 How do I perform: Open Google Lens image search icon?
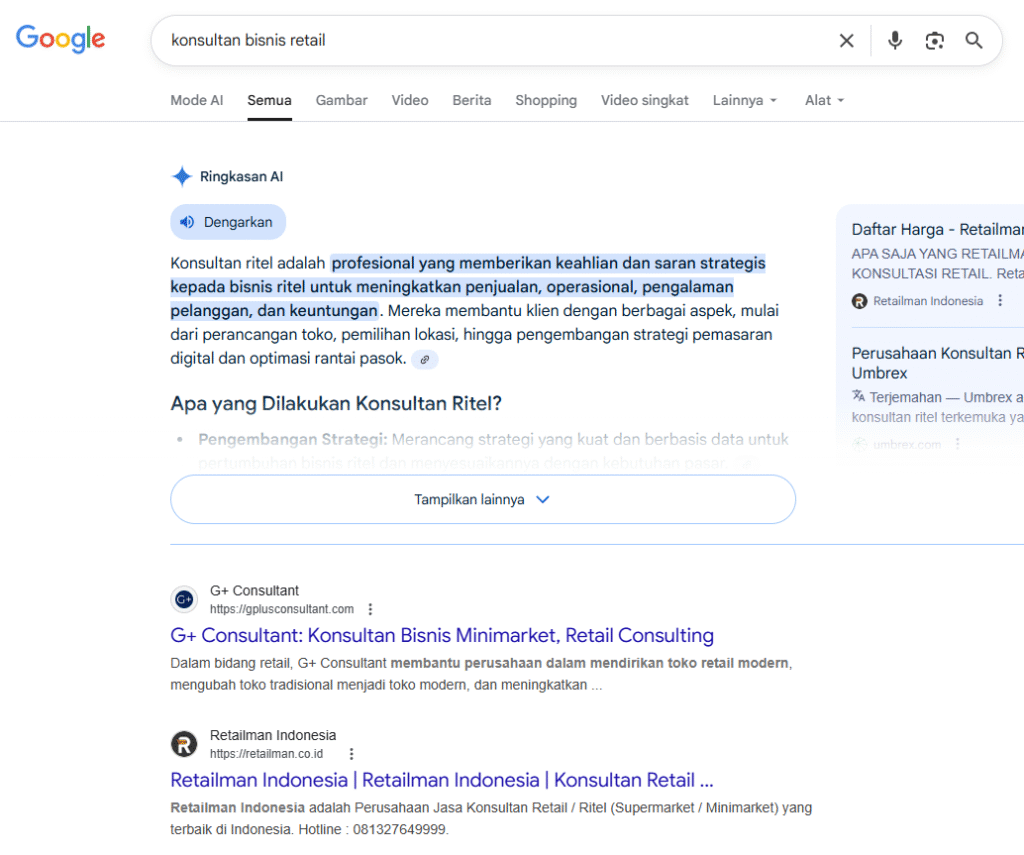click(934, 40)
